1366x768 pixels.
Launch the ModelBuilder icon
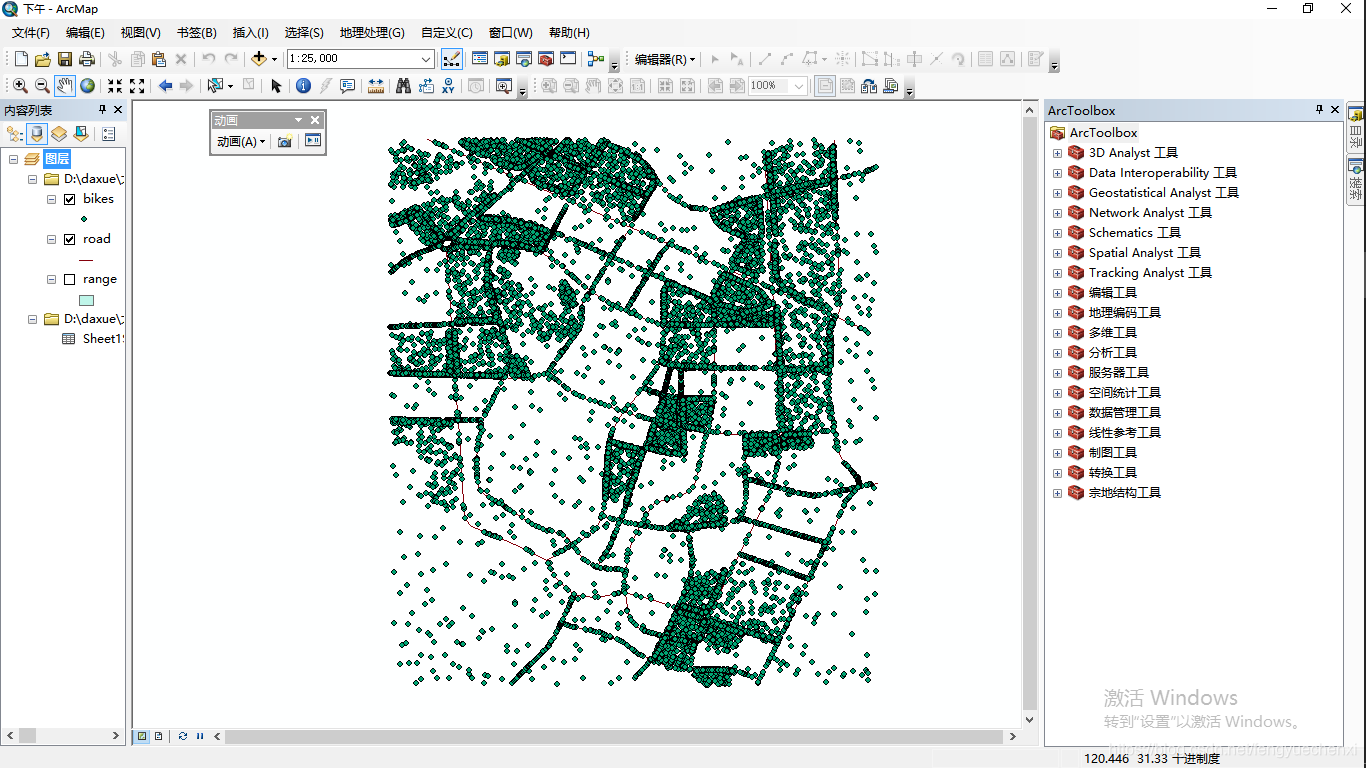596,59
